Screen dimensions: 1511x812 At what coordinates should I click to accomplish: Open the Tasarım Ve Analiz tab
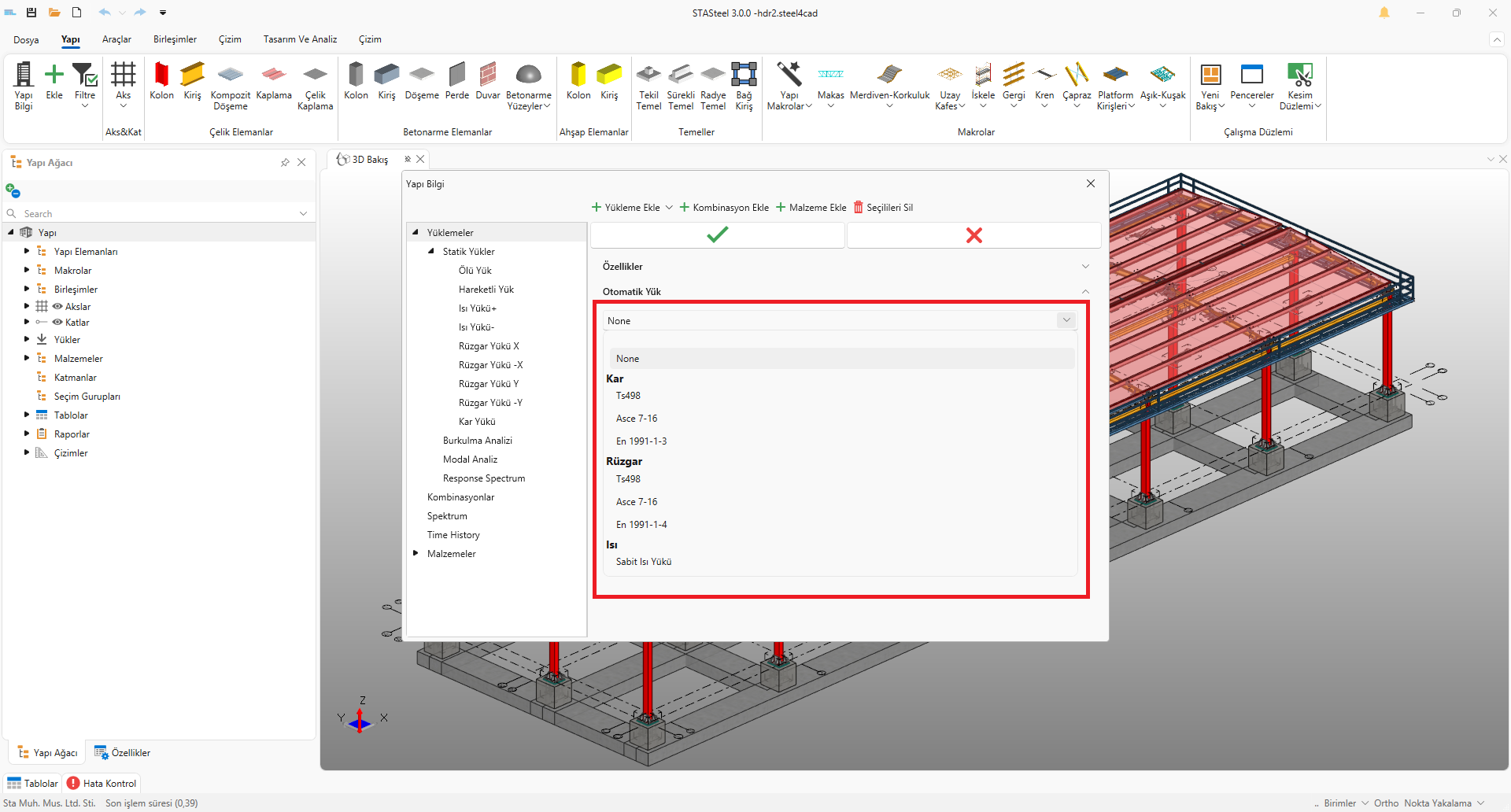[300, 39]
